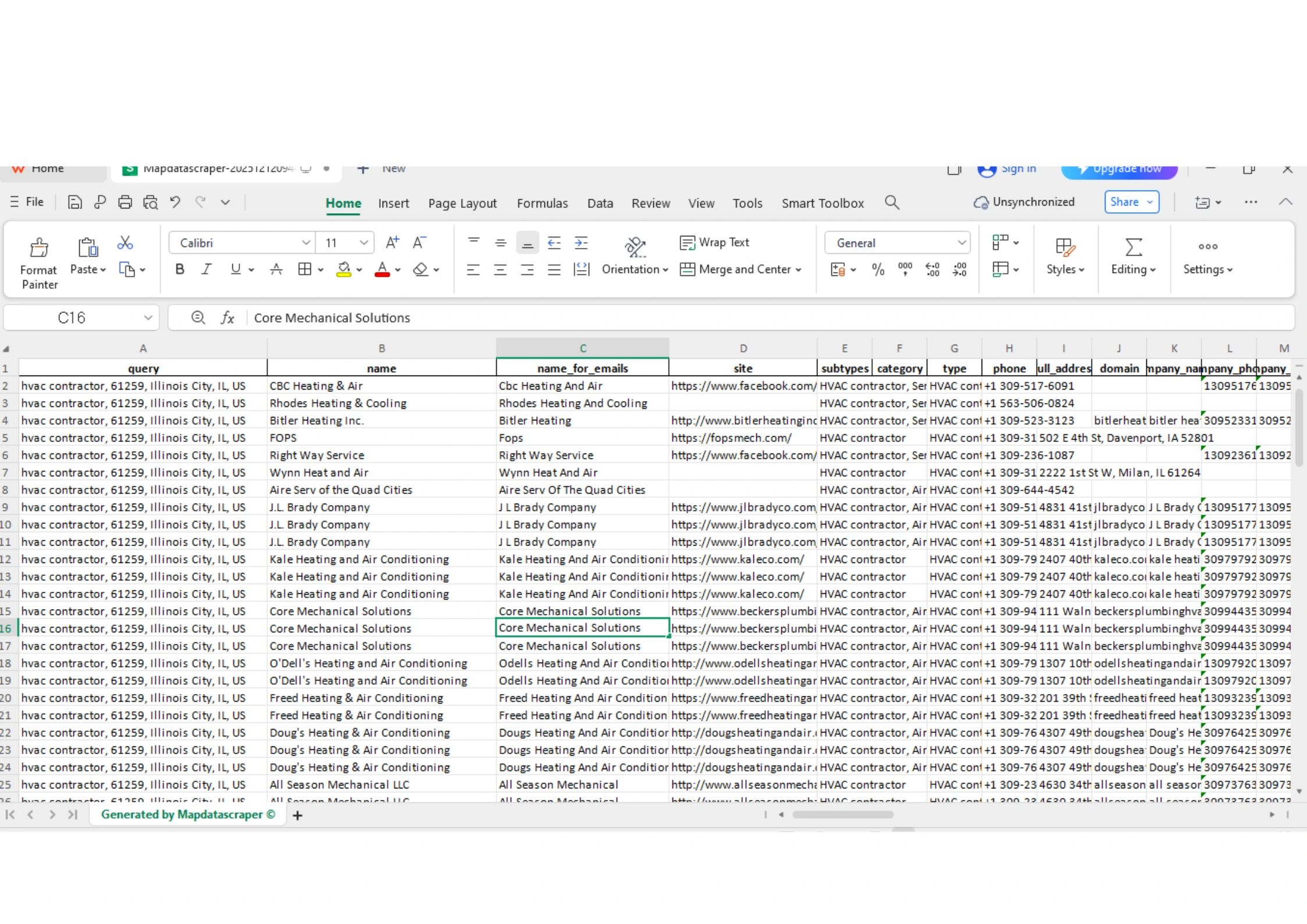Open the Calibri font name dropdown
This screenshot has width=1307, height=924.
tap(305, 243)
